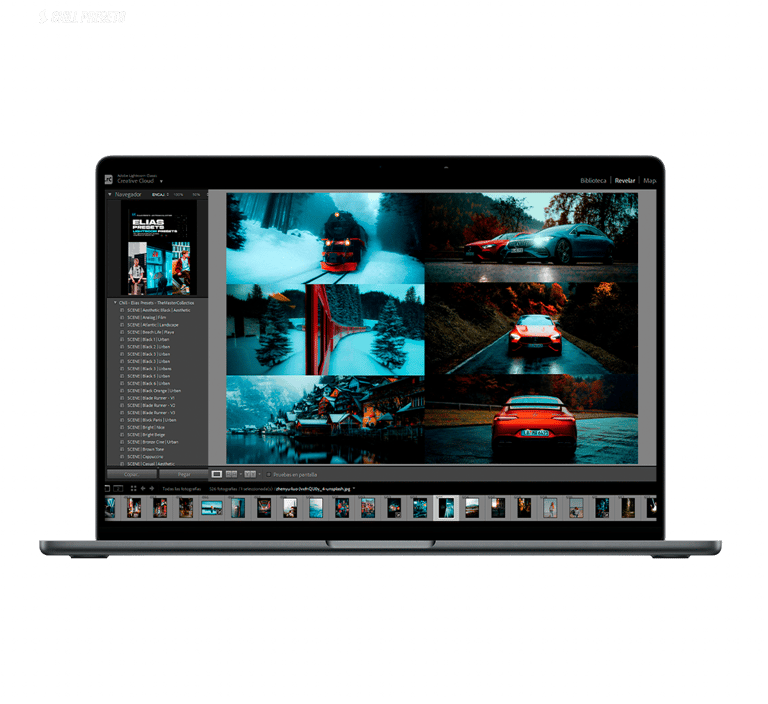Open the filmstrip filename dropdown arrow
768x704 pixels.
click(354, 489)
